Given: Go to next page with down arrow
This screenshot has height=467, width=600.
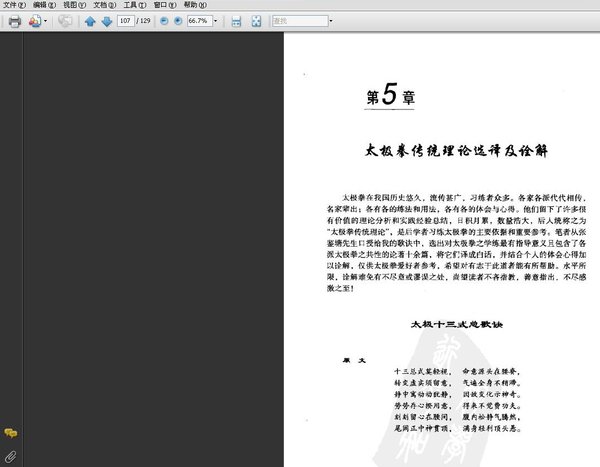Looking at the screenshot, I should [x=107, y=21].
